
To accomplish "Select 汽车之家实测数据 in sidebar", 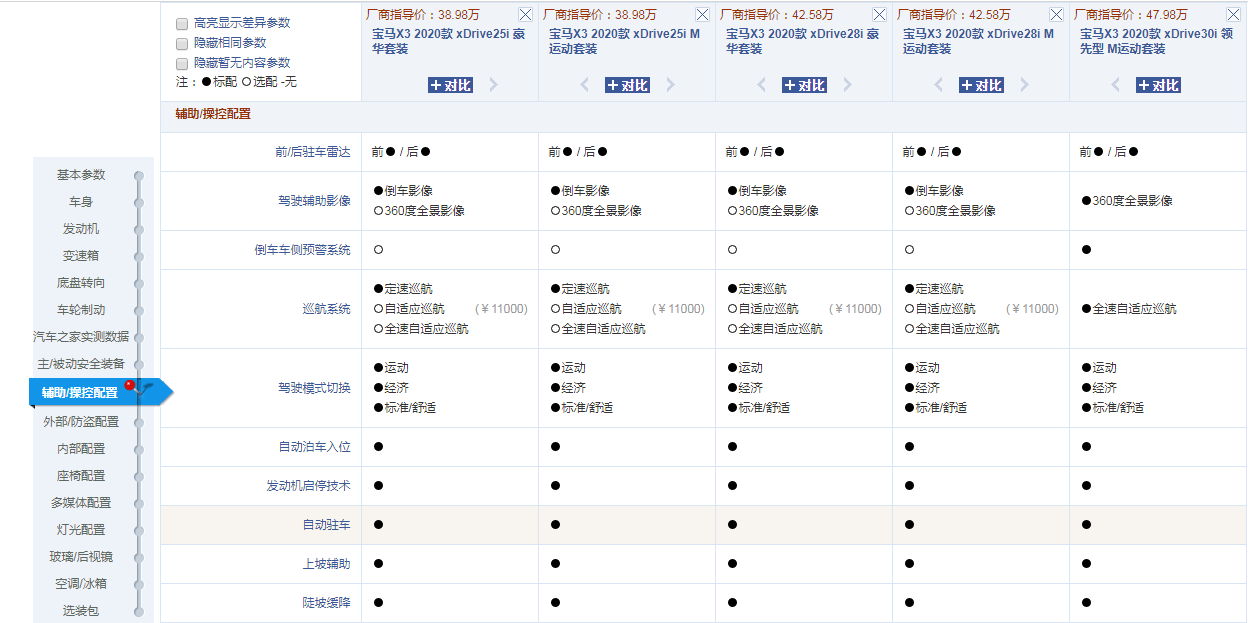I will coord(81,337).
